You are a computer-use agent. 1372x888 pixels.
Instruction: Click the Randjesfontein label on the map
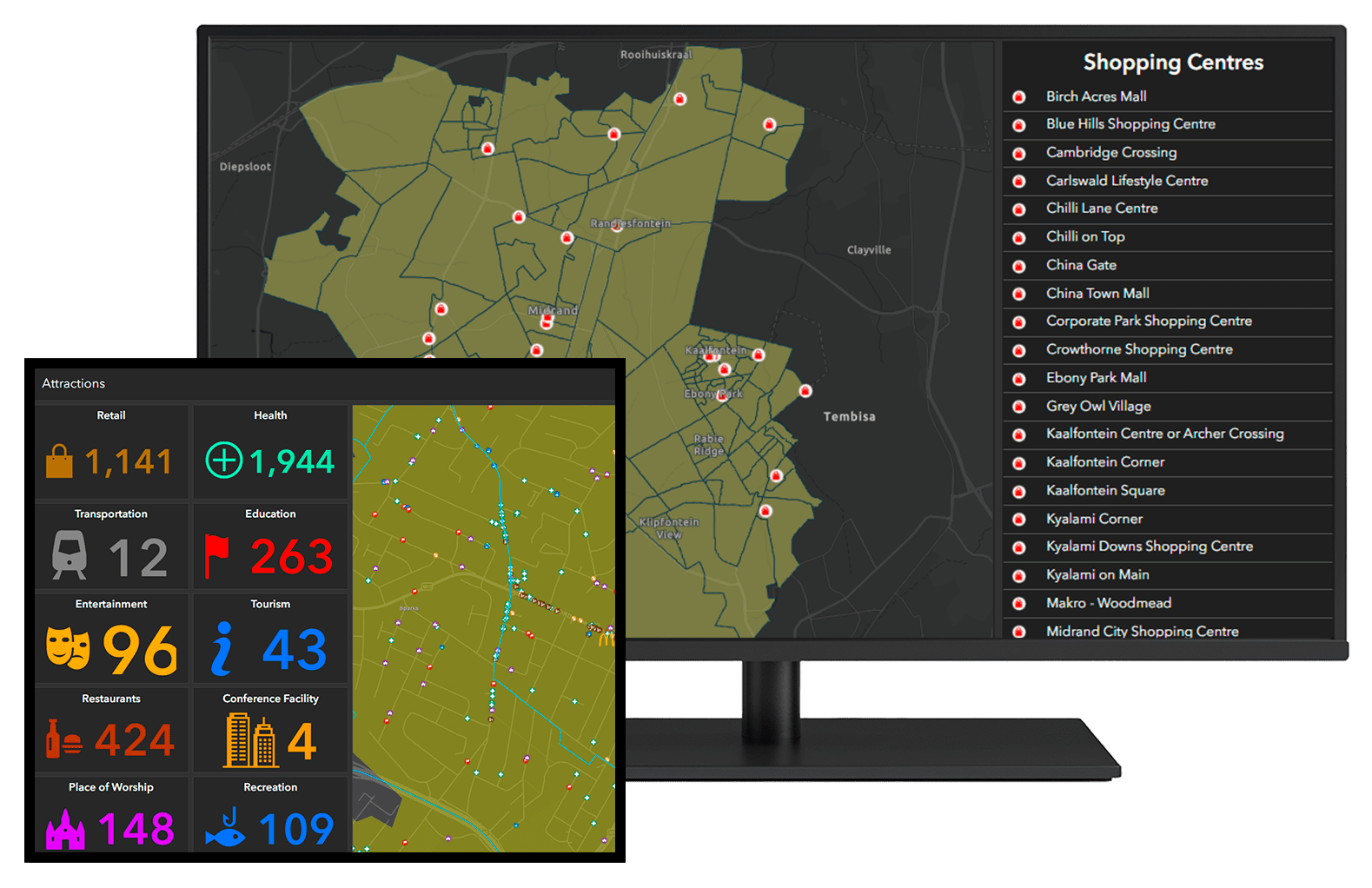pos(630,223)
